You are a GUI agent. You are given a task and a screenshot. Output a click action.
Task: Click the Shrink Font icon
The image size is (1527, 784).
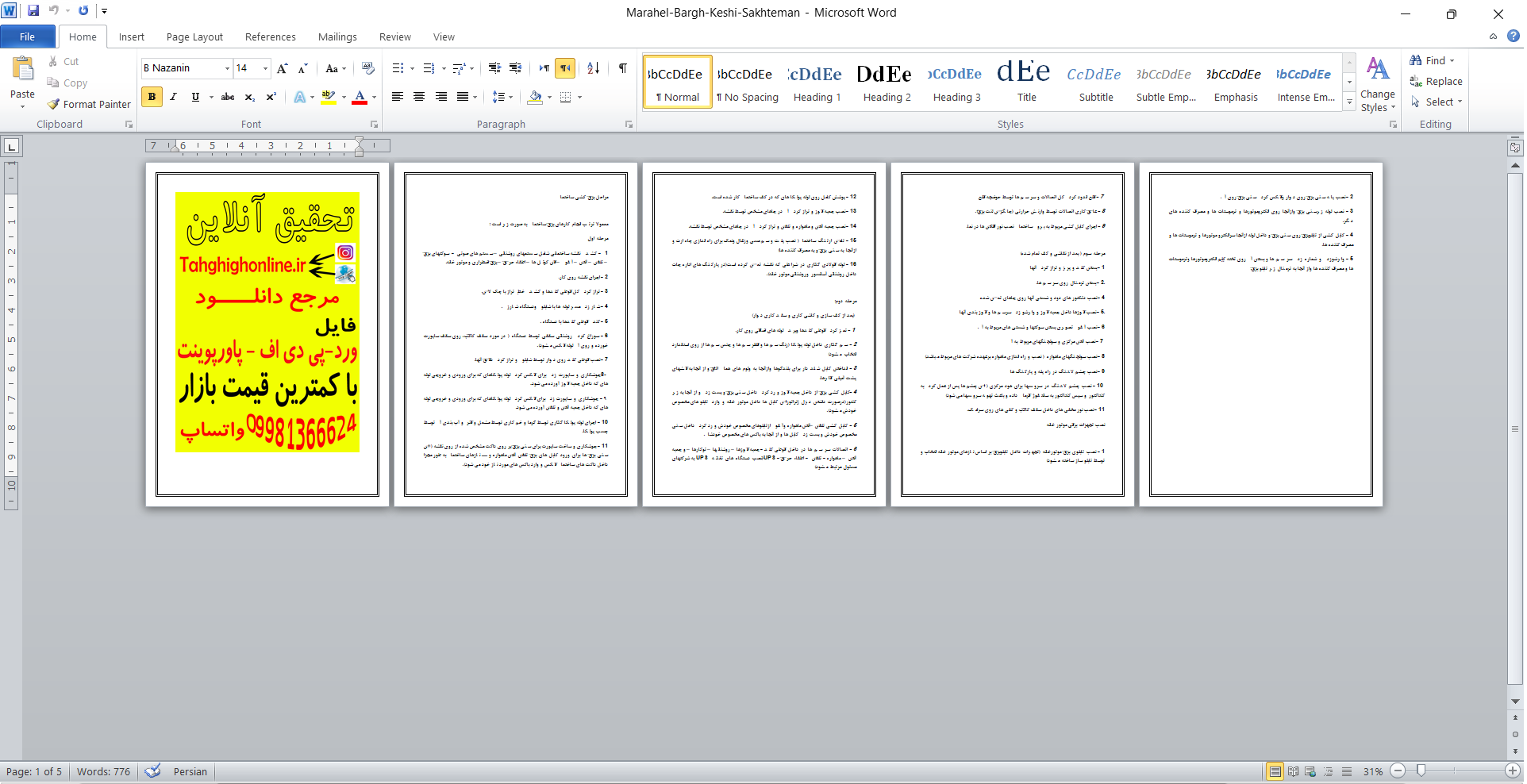pos(302,68)
